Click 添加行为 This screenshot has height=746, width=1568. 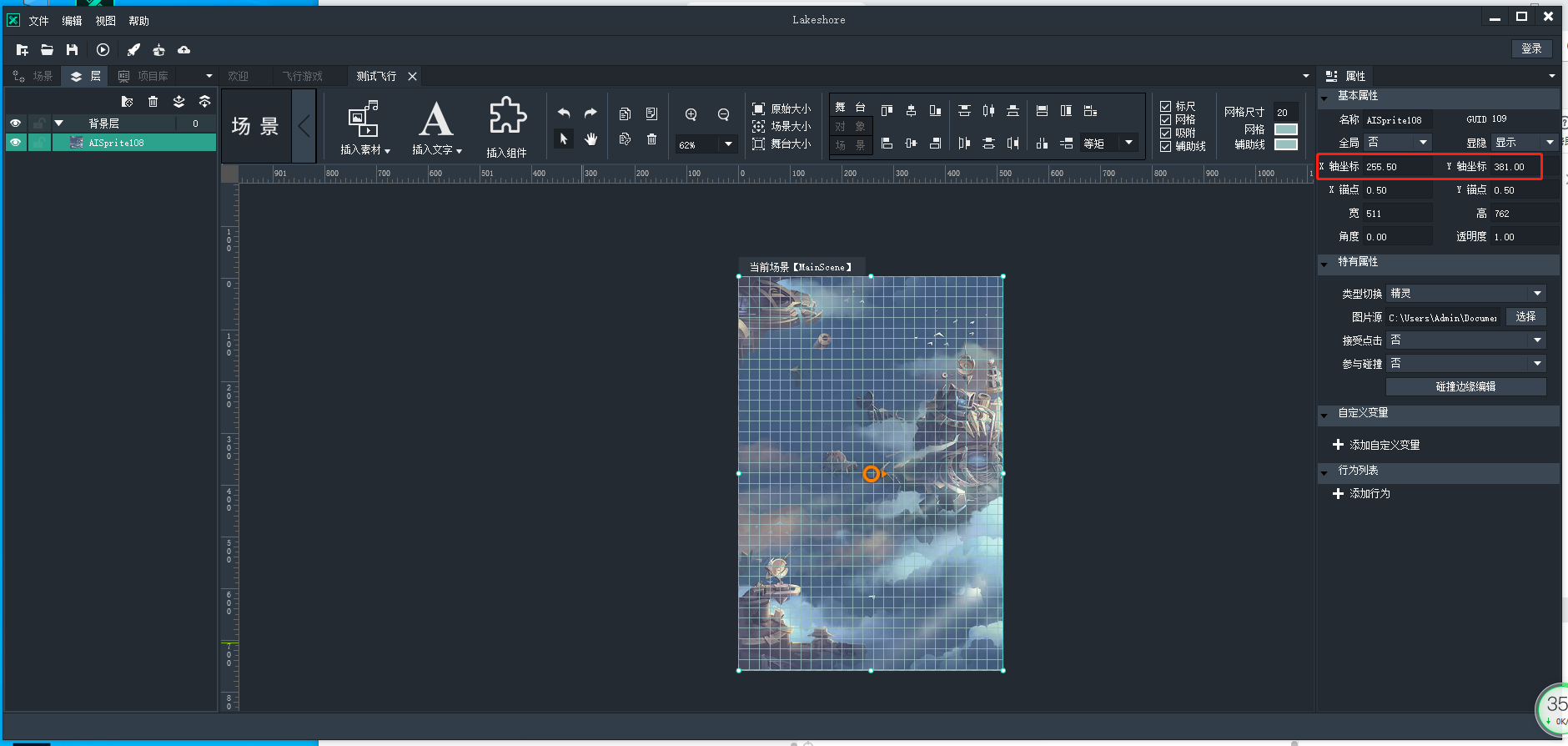1361,493
